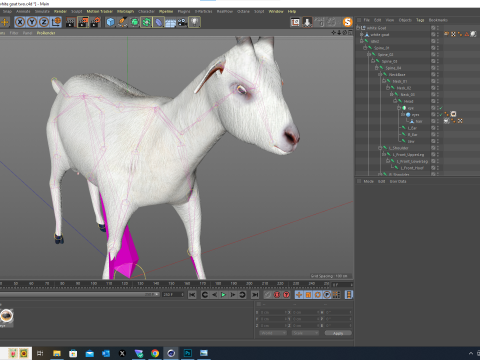The height and width of the screenshot is (360, 480).
Task: Toggle the X axis lock icon
Action: (20, 22)
